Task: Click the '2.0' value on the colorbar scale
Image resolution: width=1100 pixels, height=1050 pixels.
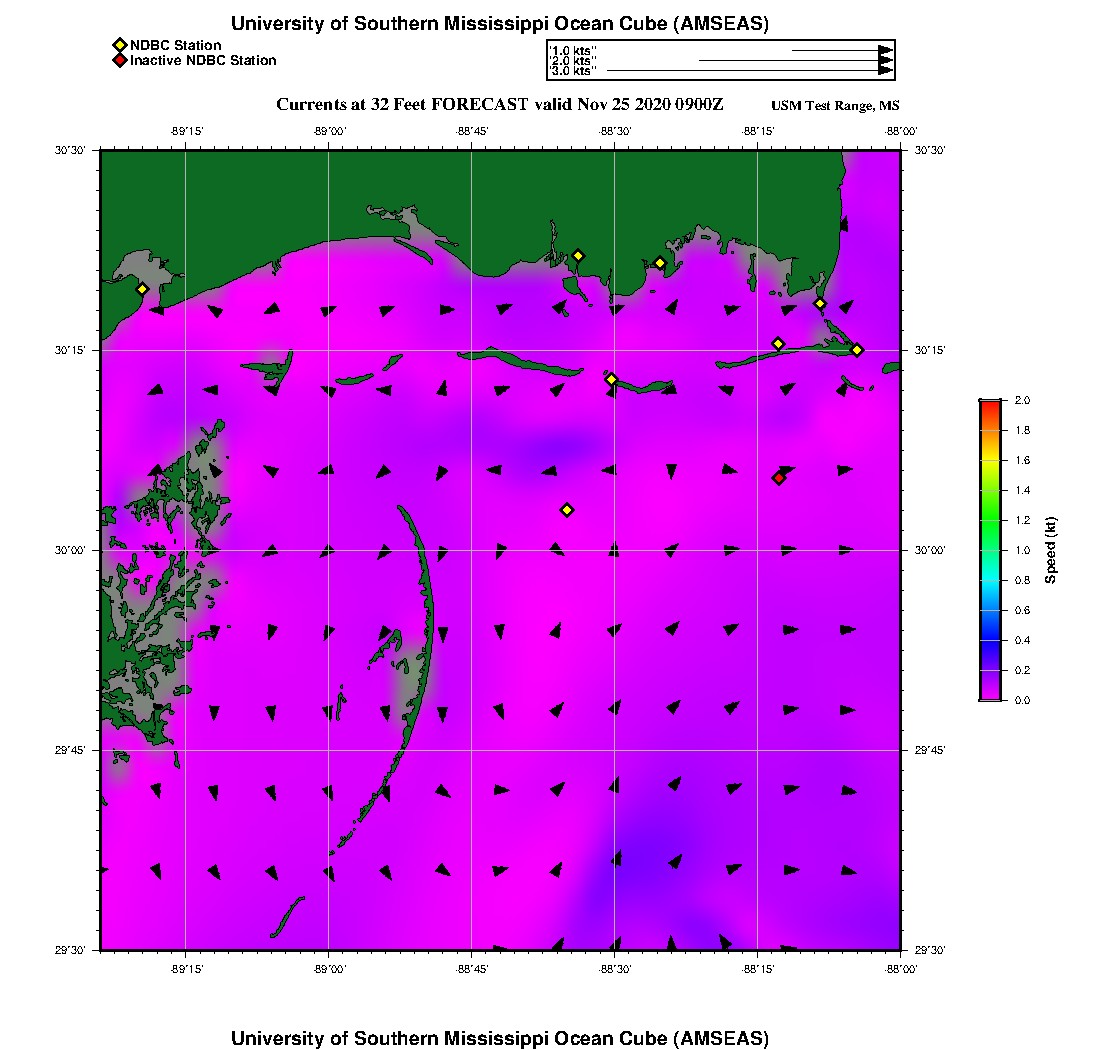Action: pyautogui.click(x=1022, y=401)
